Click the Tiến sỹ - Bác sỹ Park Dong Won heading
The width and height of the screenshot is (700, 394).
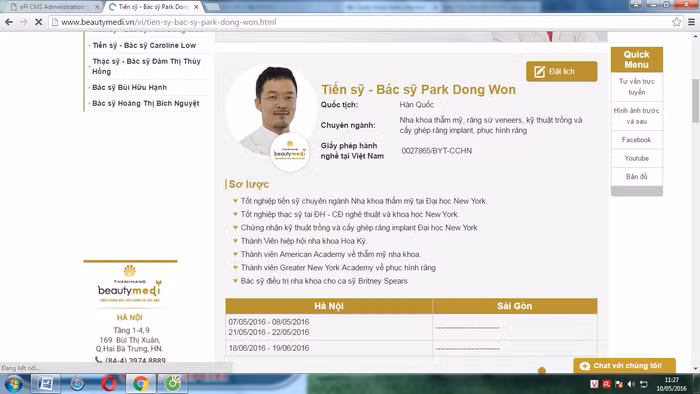coord(418,89)
